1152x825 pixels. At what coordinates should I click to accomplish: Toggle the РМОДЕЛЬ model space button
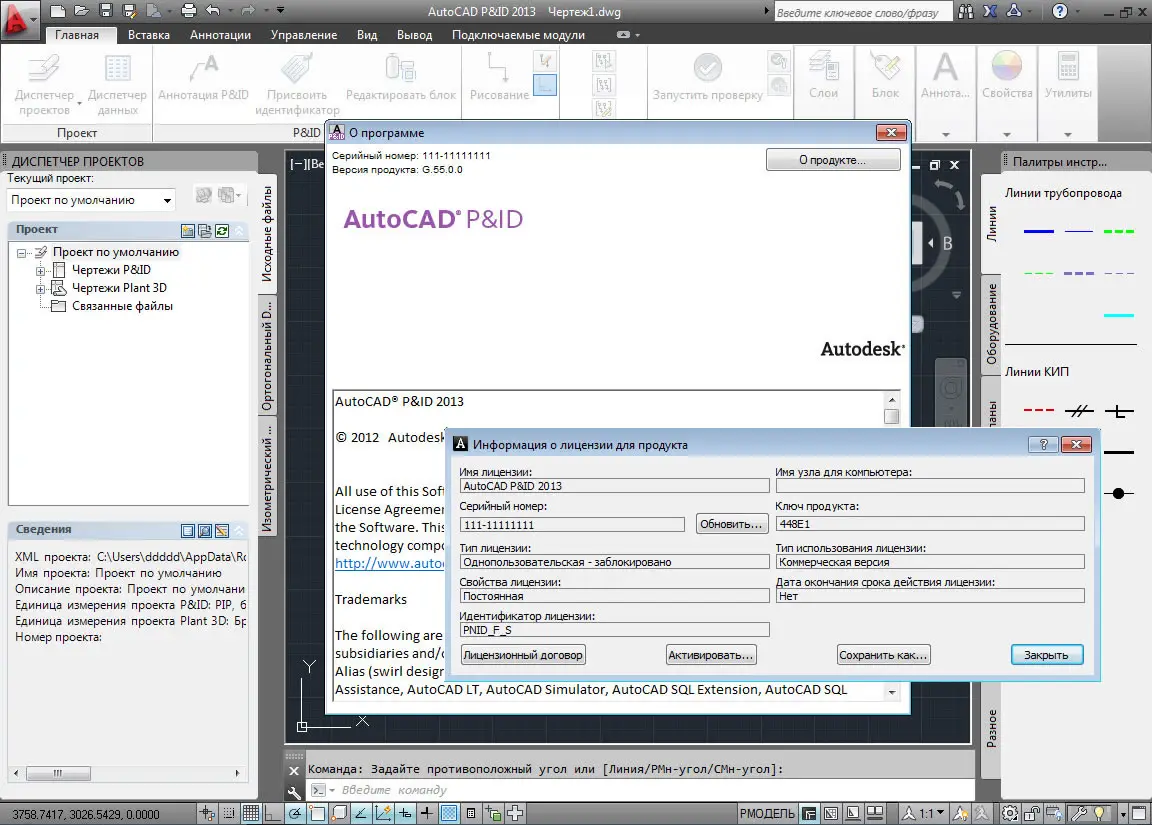point(767,813)
